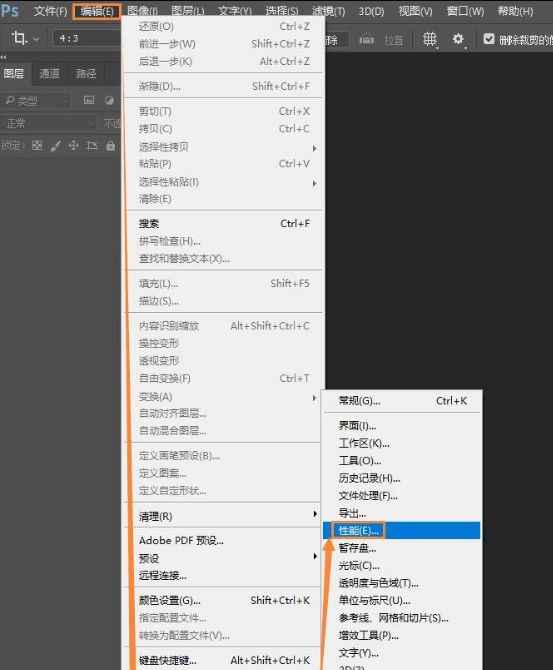553x670 pixels.
Task: Open the 窗口(W) menu
Action: pos(465,11)
